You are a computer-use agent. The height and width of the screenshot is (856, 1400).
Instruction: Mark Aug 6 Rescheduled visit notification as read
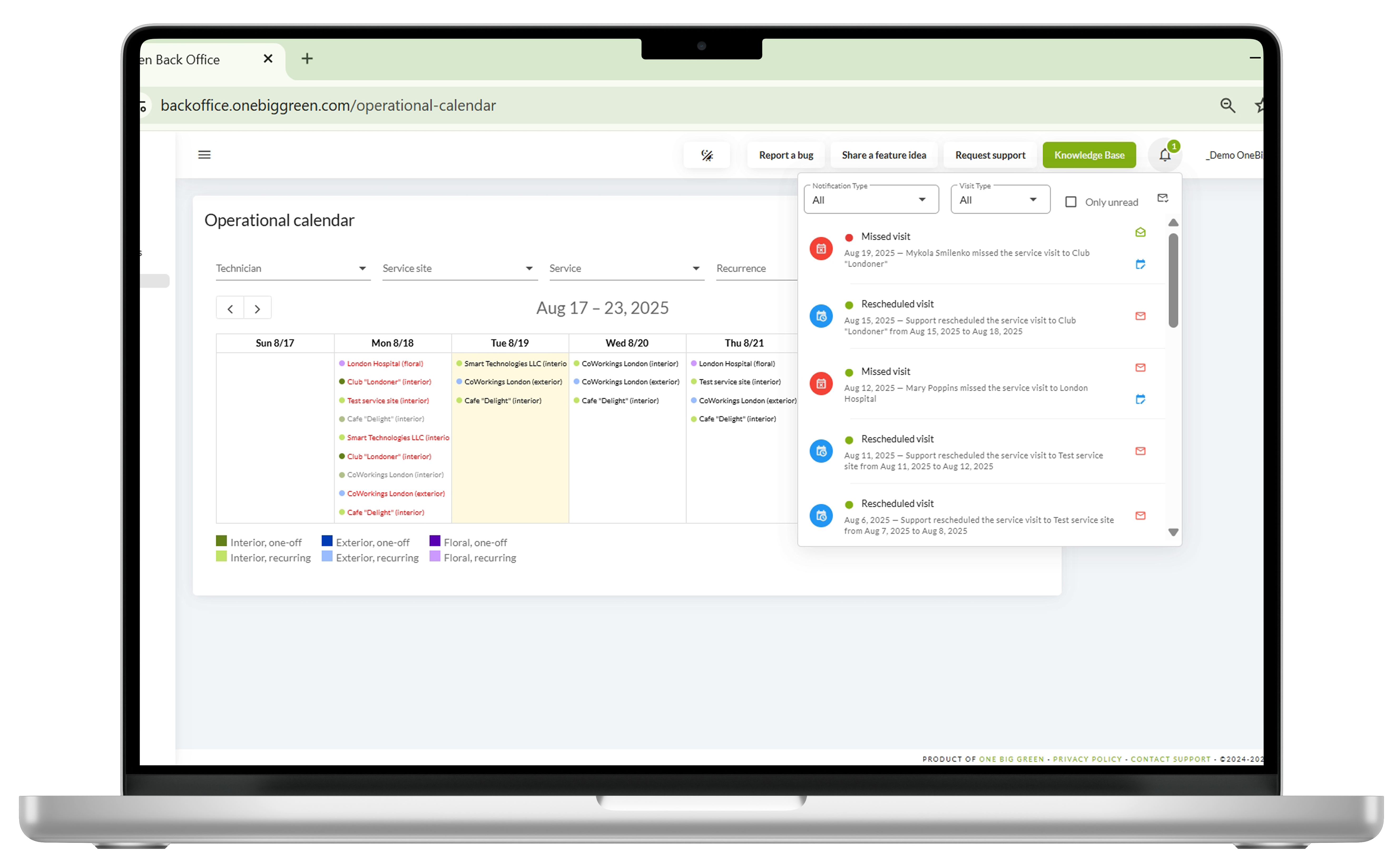[1140, 515]
